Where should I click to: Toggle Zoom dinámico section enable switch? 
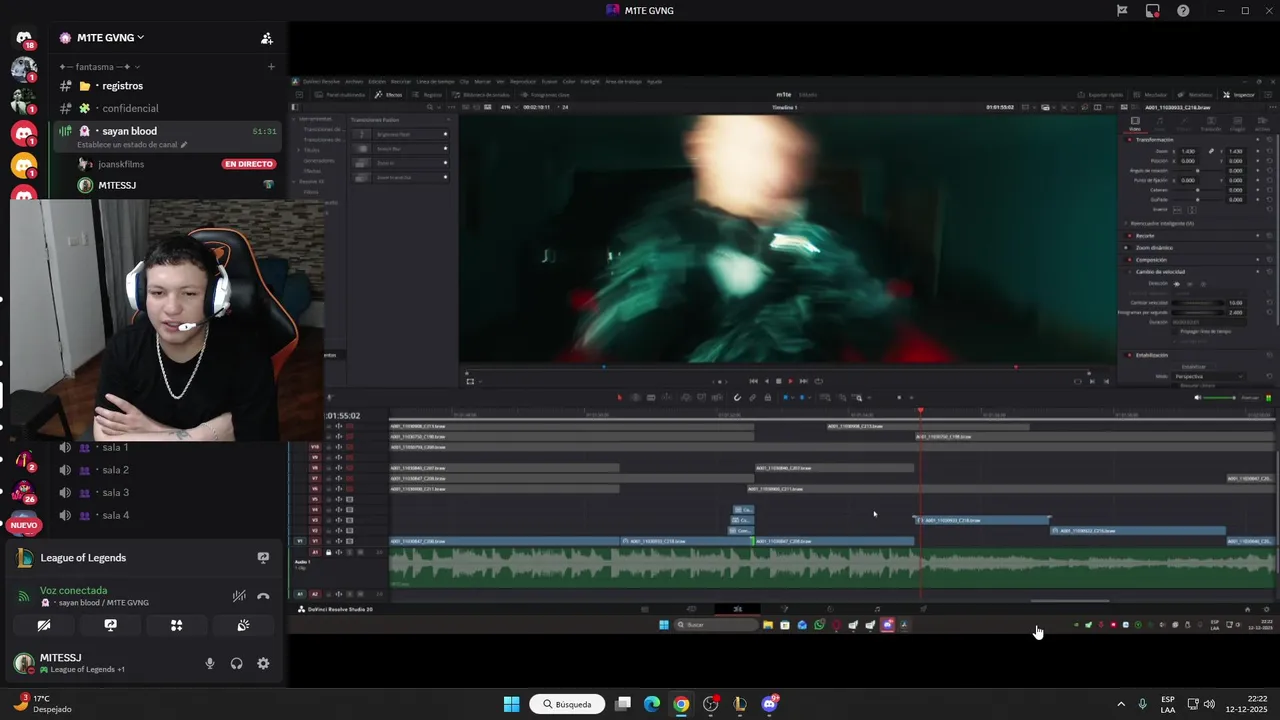[x=1126, y=248]
